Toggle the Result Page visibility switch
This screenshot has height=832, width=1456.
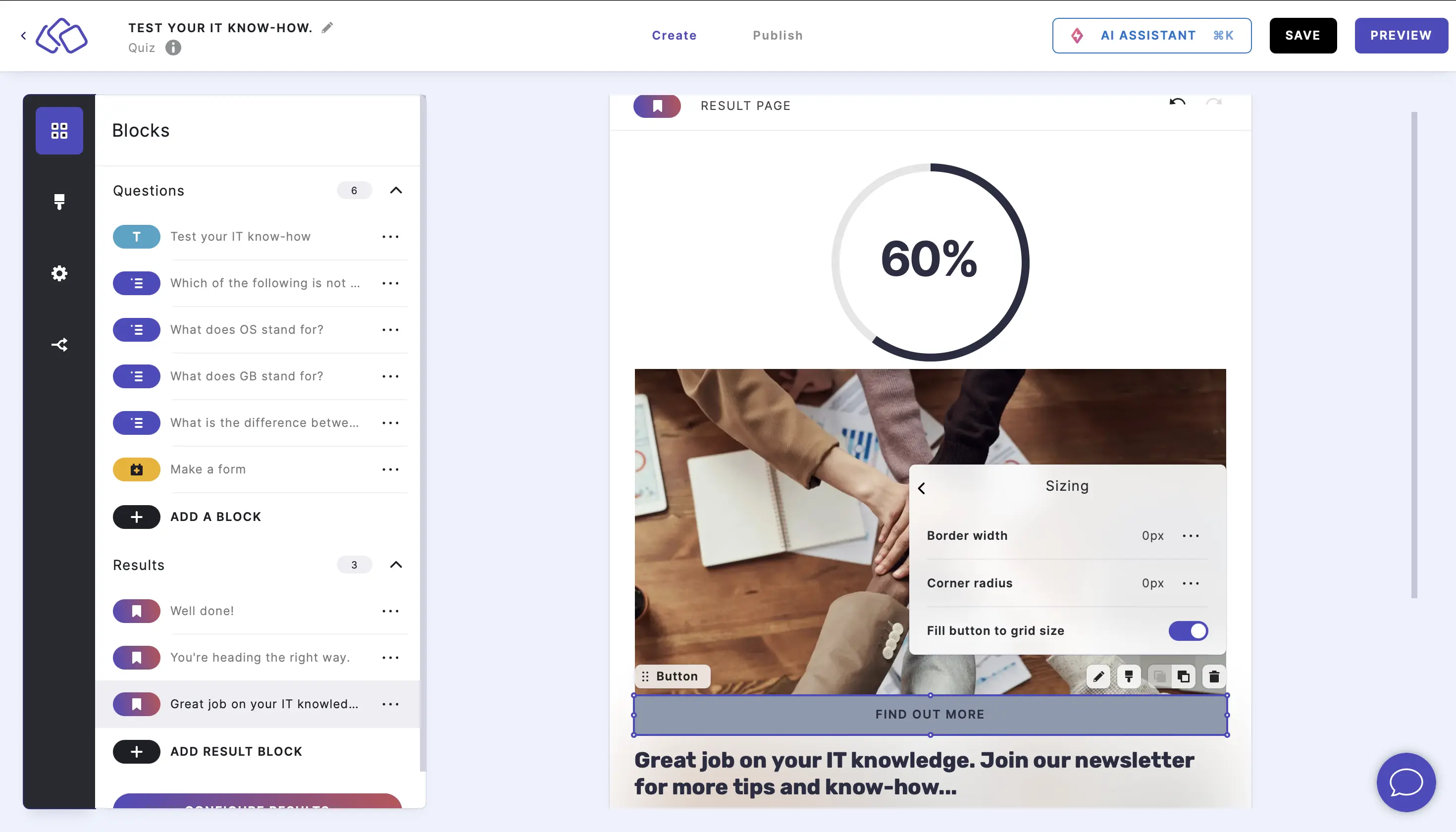[x=658, y=105]
